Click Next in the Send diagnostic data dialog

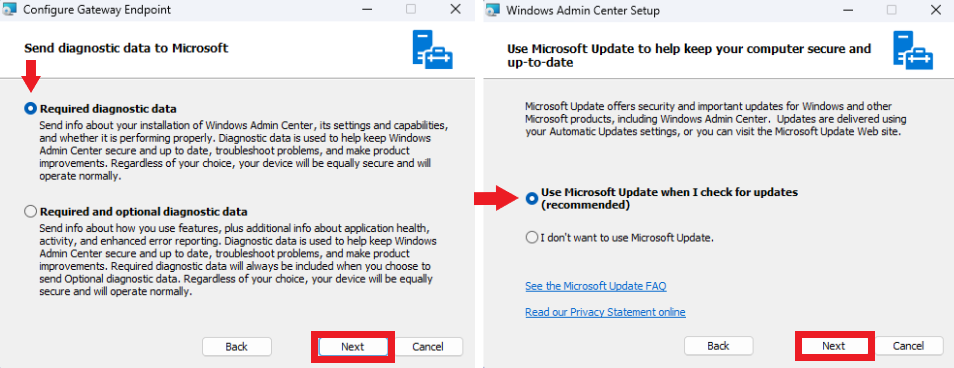pos(353,347)
